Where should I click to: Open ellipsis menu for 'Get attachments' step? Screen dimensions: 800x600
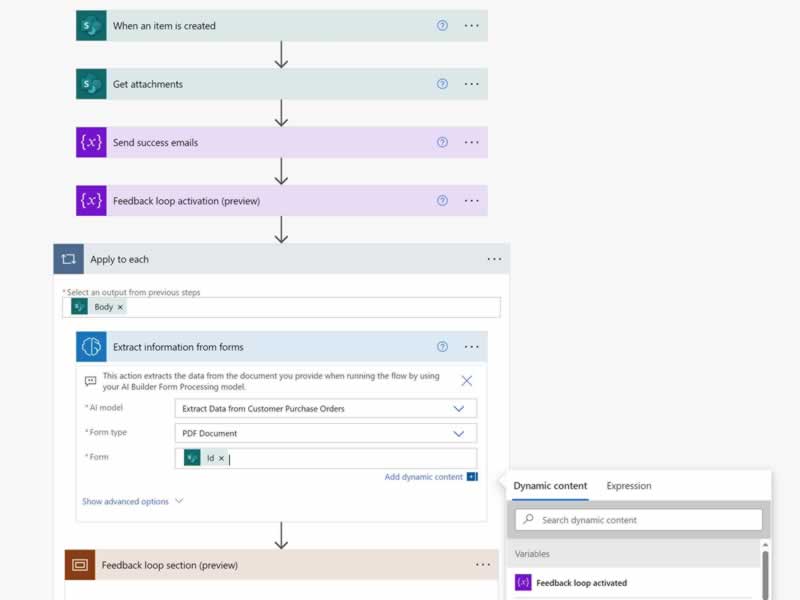(472, 84)
